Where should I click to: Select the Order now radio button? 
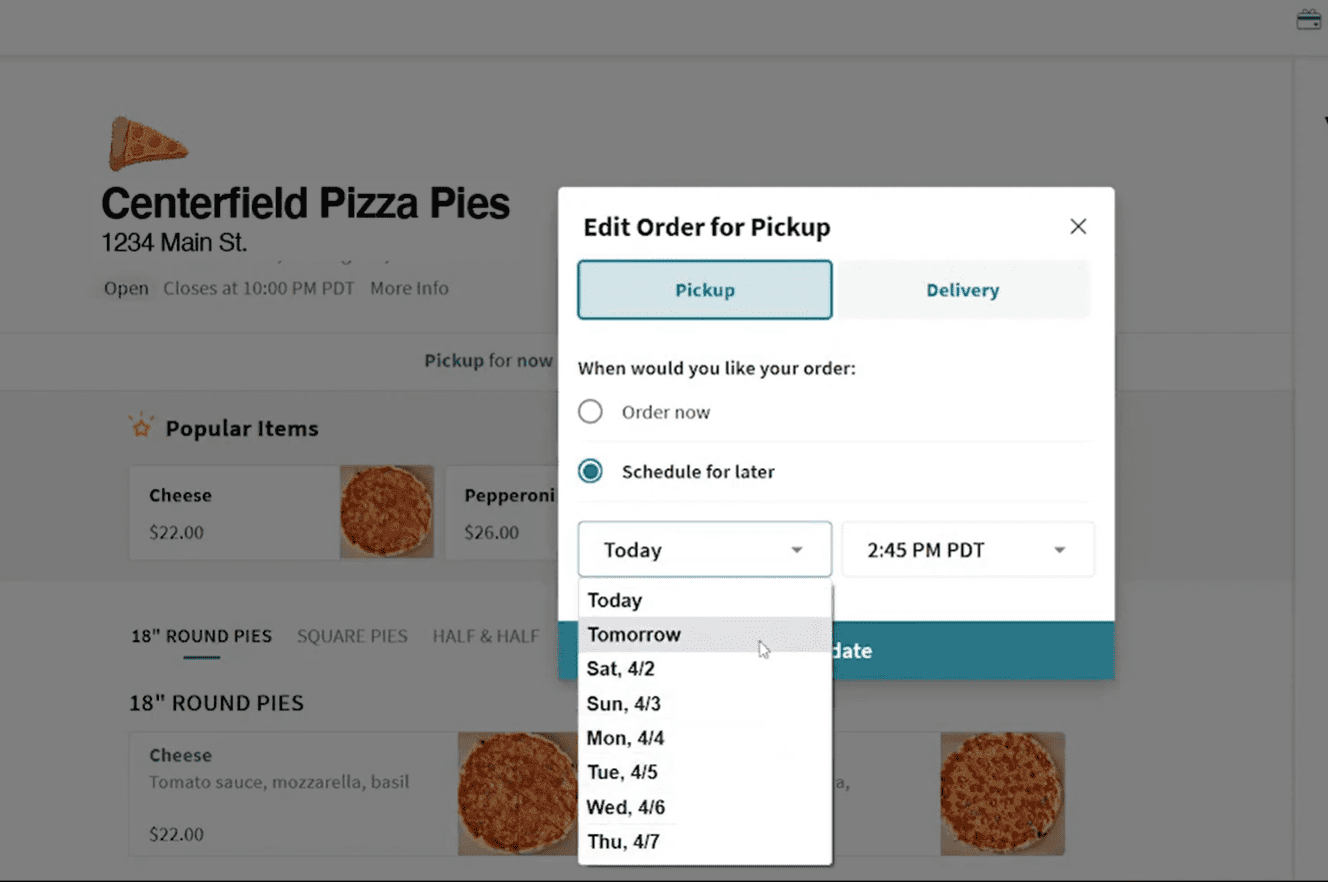[x=590, y=411]
